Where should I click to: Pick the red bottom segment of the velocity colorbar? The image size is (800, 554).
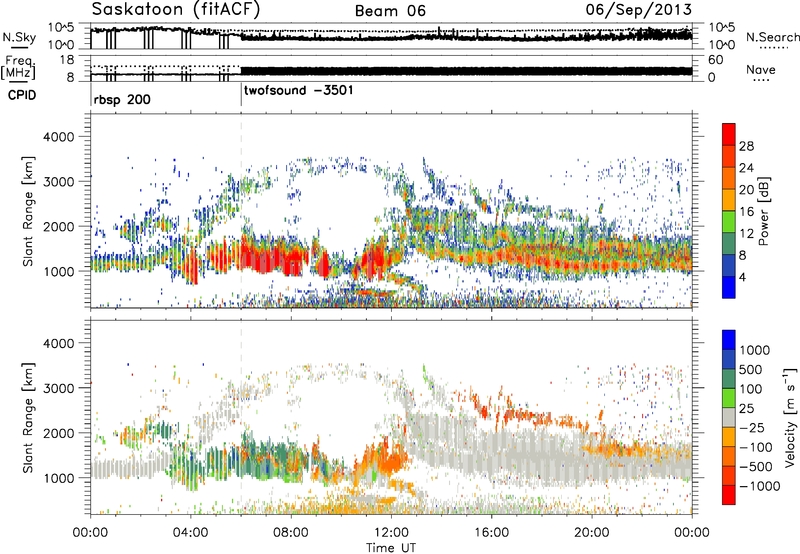729,495
